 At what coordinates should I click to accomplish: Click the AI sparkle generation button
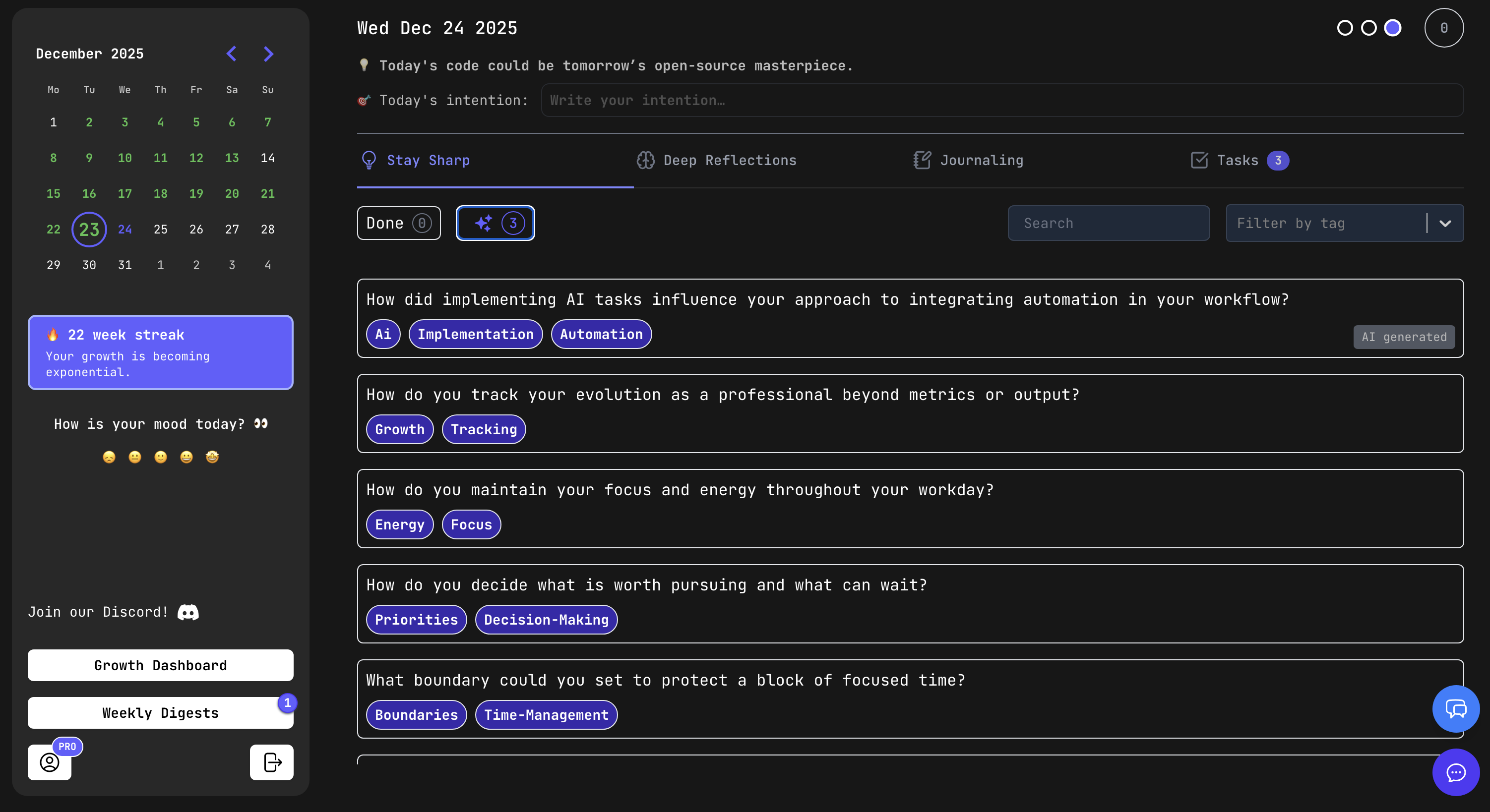click(495, 223)
